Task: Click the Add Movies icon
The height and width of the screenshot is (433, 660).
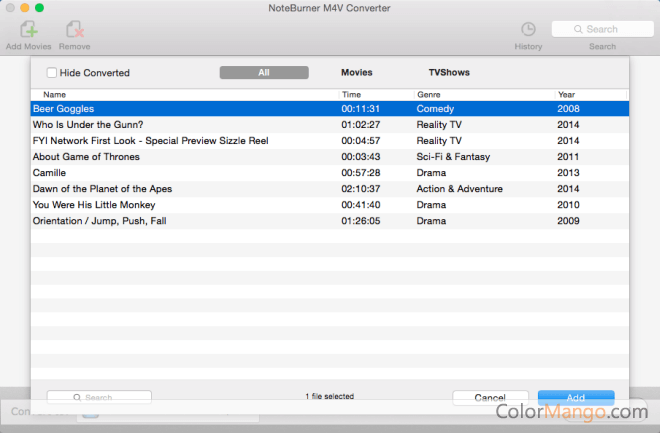Action: [28, 30]
